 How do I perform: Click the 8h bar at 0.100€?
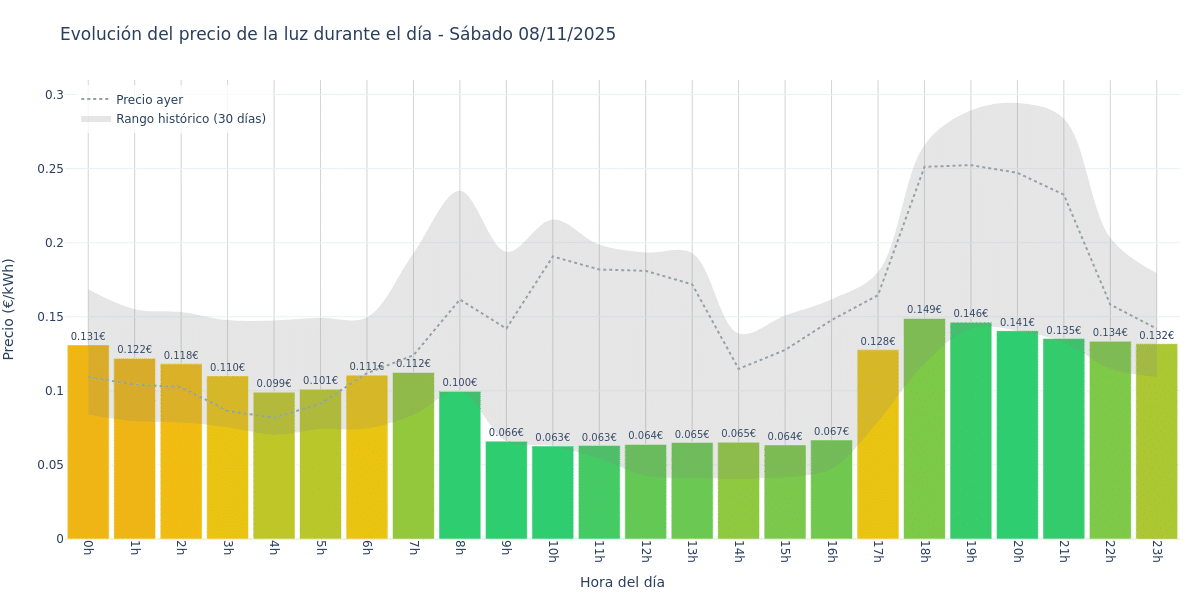[460, 465]
